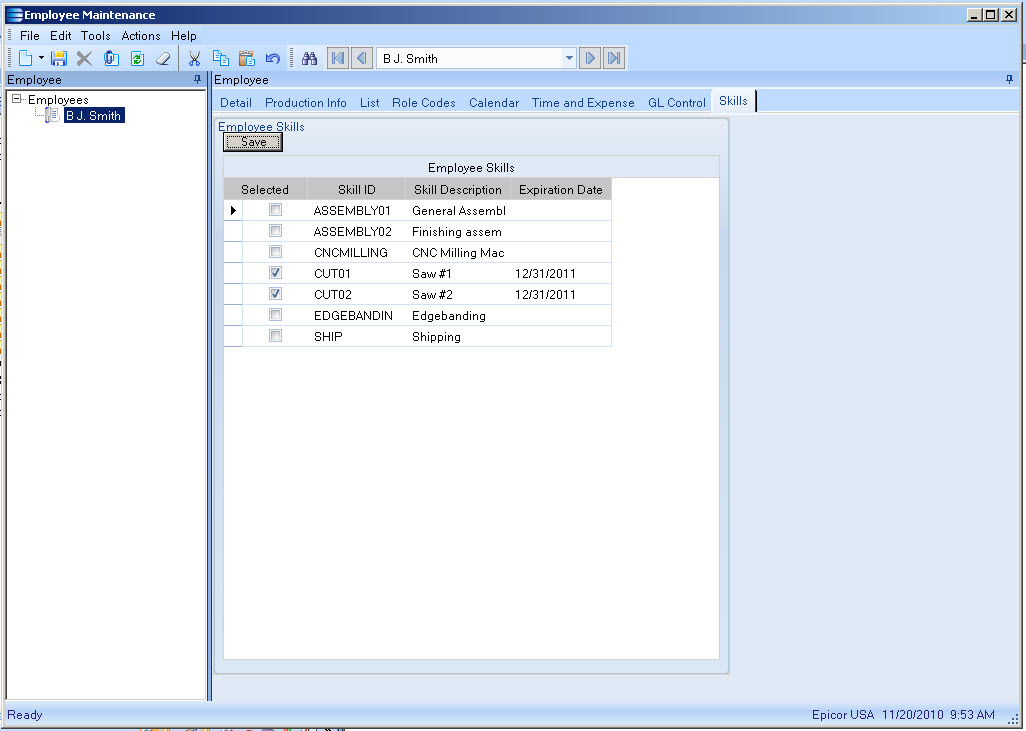1026x731 pixels.
Task: Undo the last change with the undo icon
Action: (271, 57)
